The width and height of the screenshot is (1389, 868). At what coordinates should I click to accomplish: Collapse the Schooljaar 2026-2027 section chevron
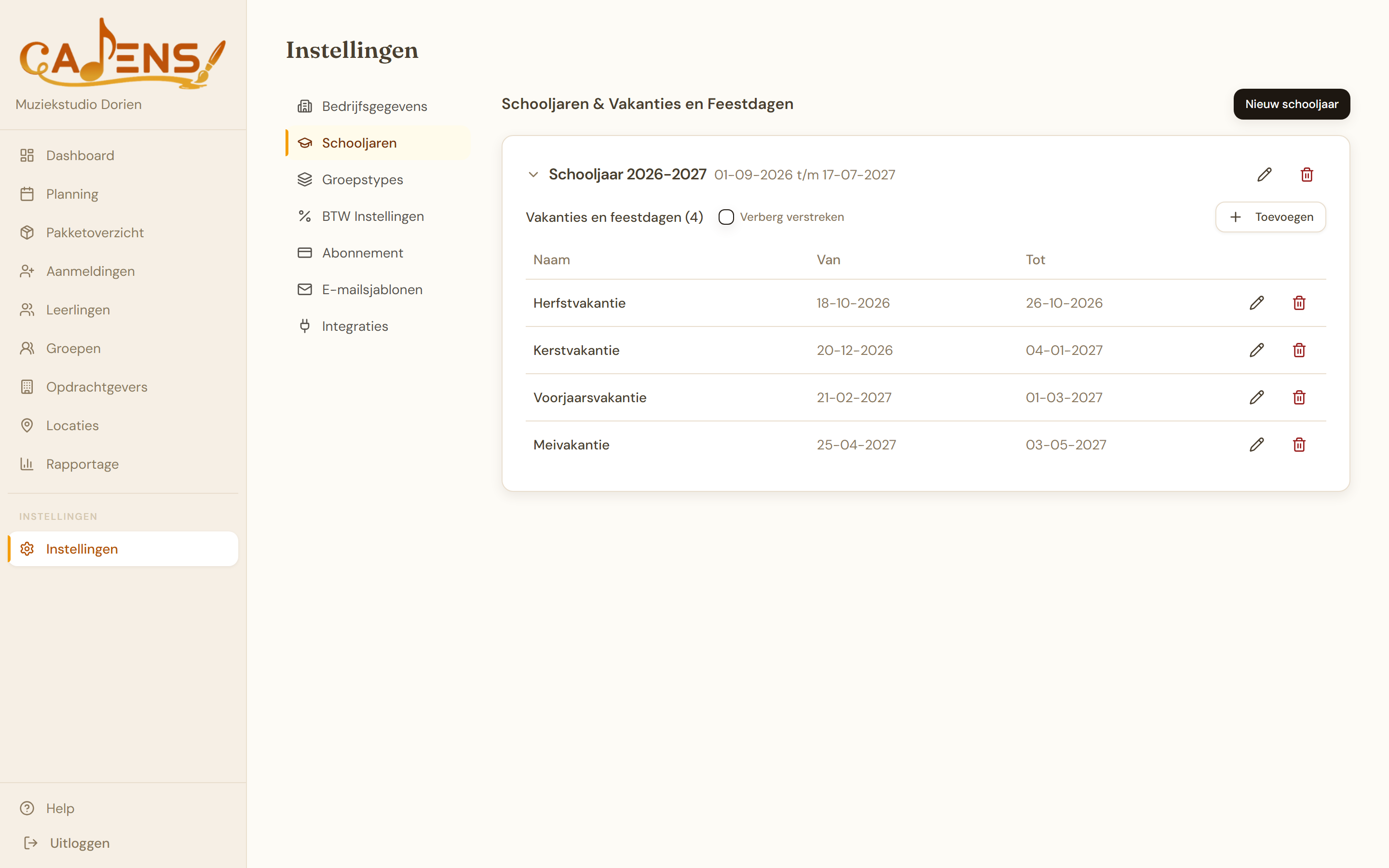533,175
